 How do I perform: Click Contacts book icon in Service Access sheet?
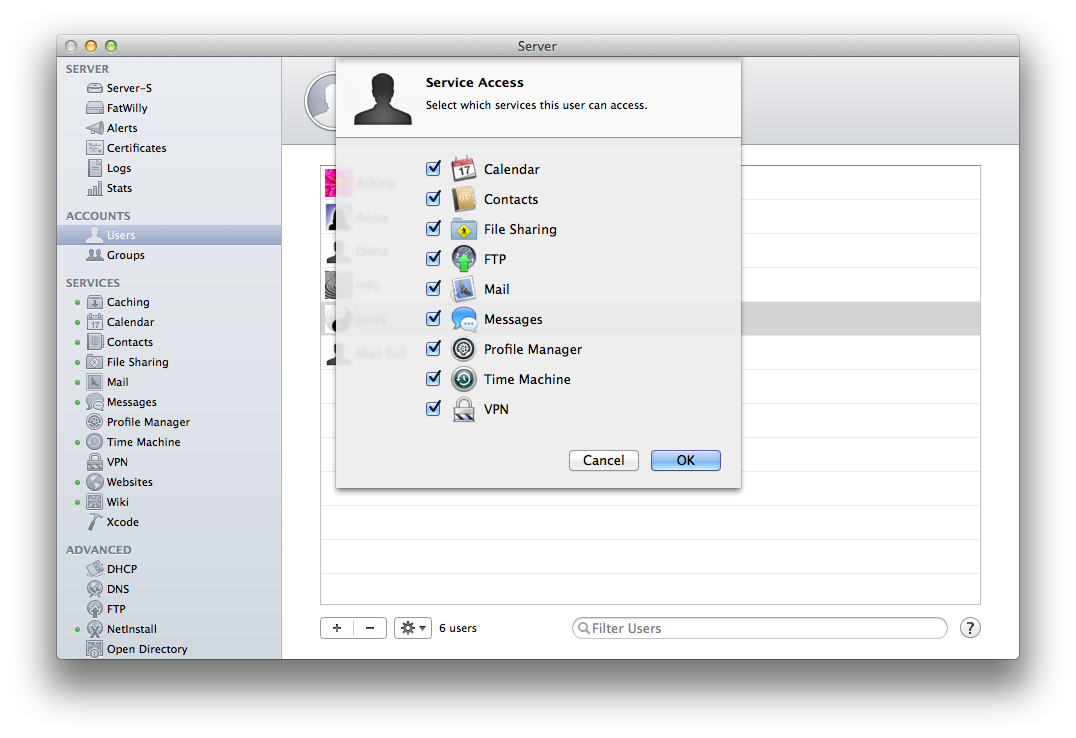pos(464,199)
